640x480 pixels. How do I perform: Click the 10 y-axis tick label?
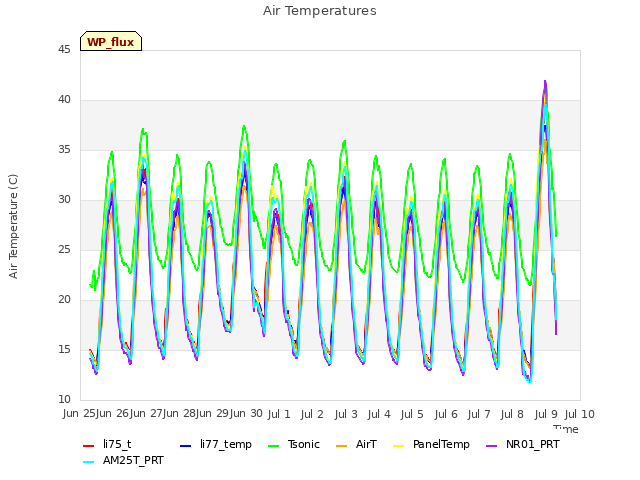click(x=64, y=399)
